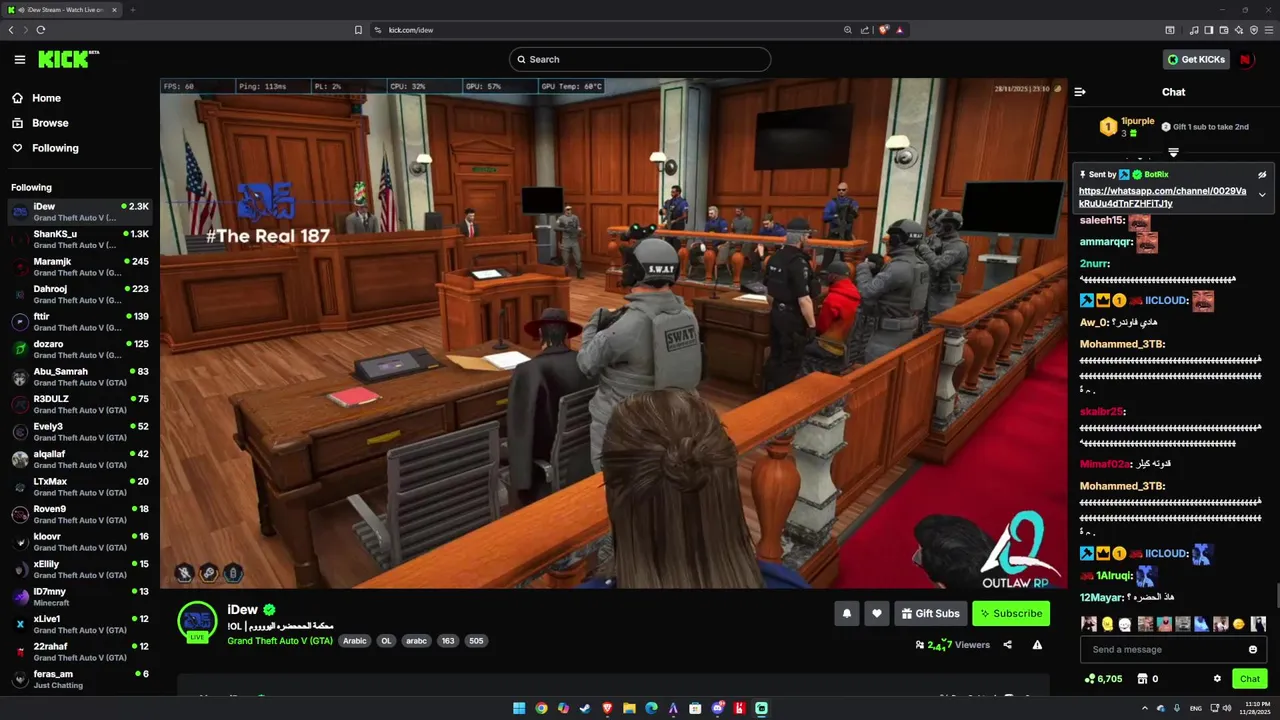
Task: Open the browser sidebar panel
Action: (1209, 30)
